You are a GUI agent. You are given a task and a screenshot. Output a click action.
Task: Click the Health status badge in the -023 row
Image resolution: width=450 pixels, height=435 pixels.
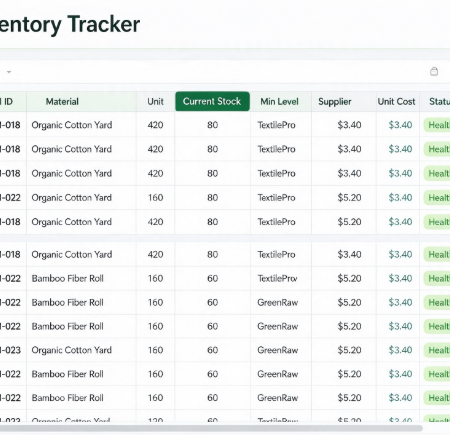(x=437, y=350)
